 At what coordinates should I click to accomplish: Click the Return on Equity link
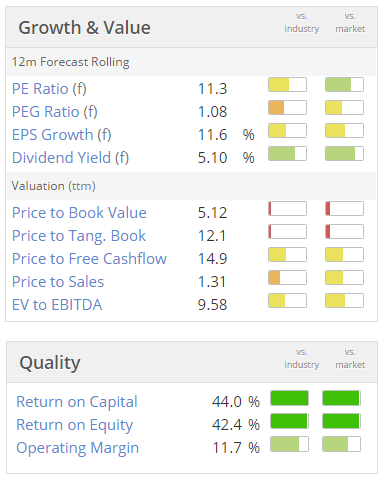[75, 425]
